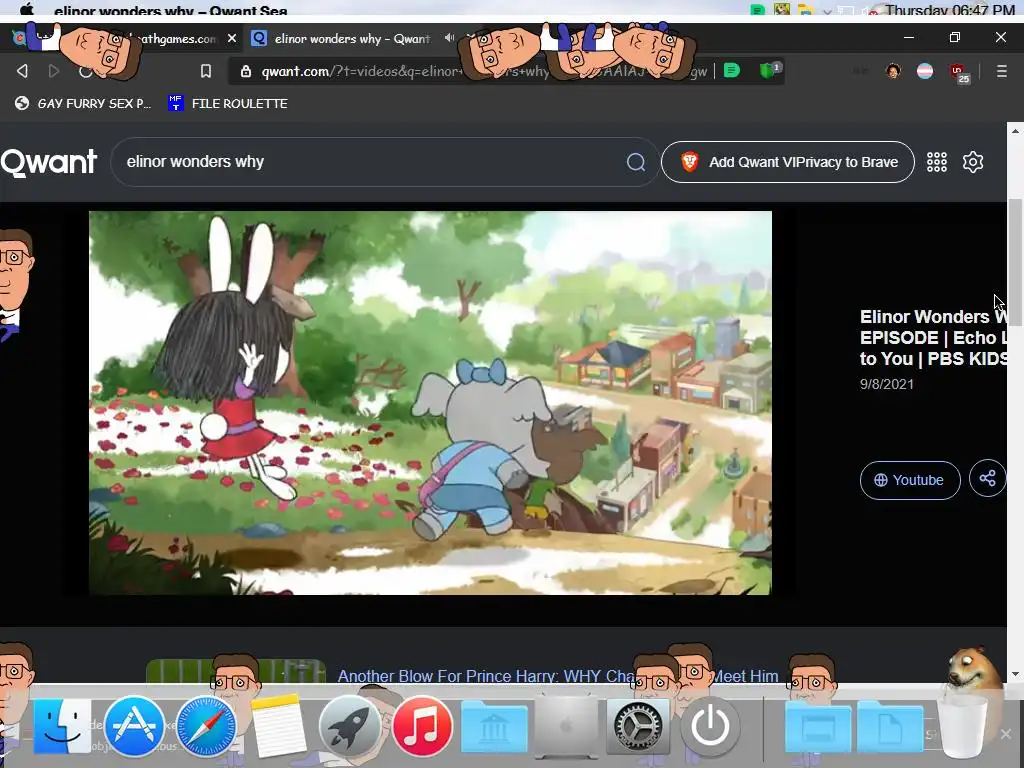The height and width of the screenshot is (768, 1024).
Task: Open the Another Blow For Prince Harry link
Action: pos(558,676)
